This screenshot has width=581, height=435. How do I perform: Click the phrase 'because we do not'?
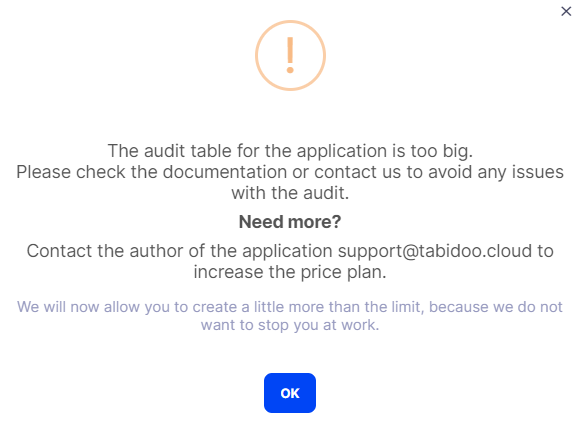[496, 307]
